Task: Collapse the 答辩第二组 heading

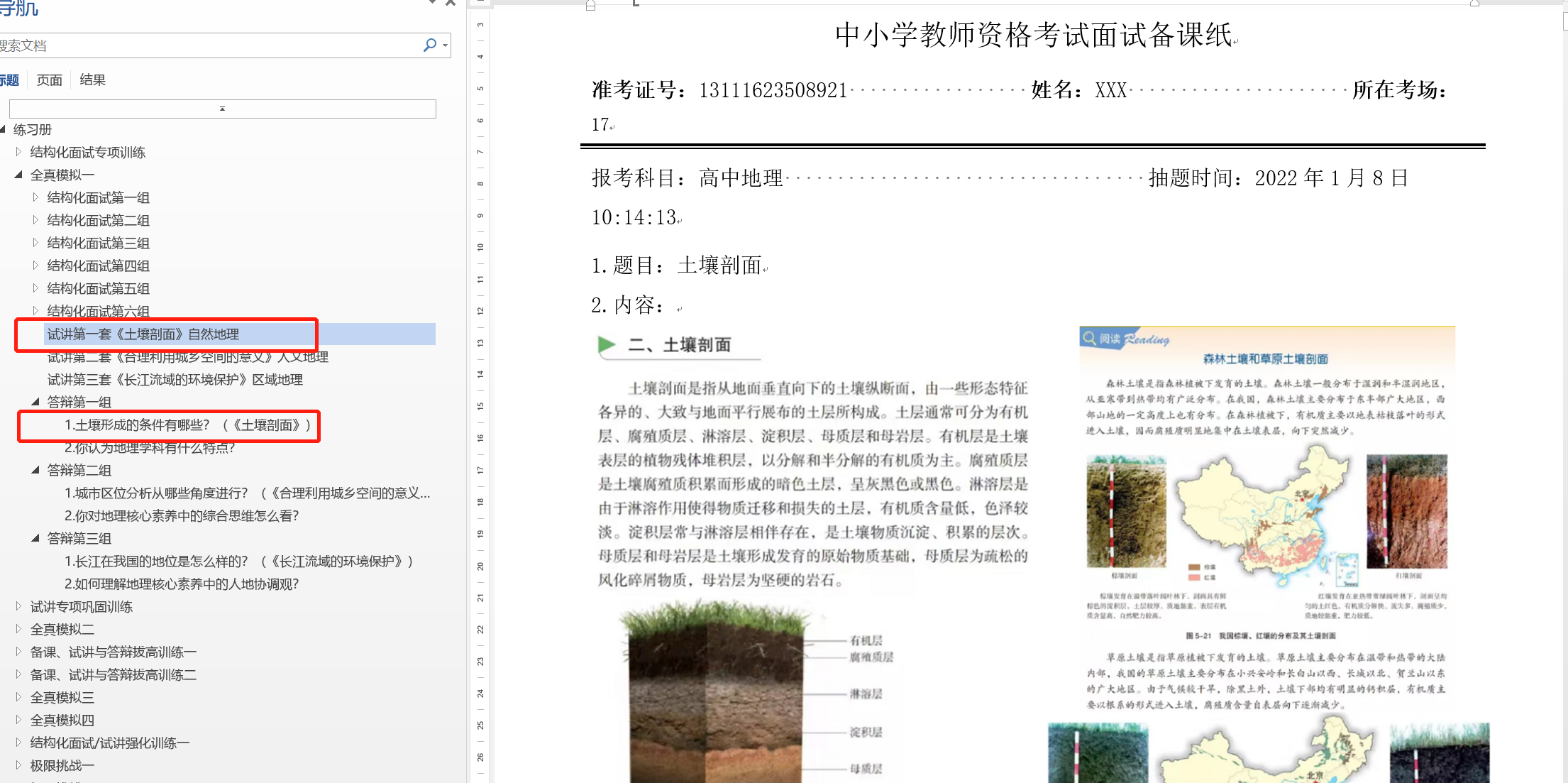Action: coord(35,470)
